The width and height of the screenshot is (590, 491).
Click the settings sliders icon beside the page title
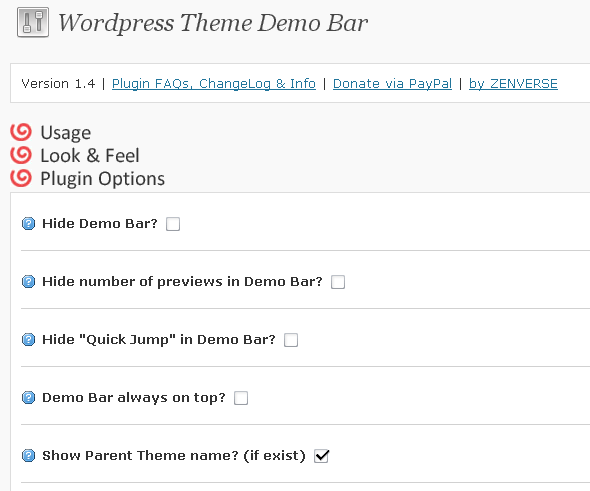33,22
